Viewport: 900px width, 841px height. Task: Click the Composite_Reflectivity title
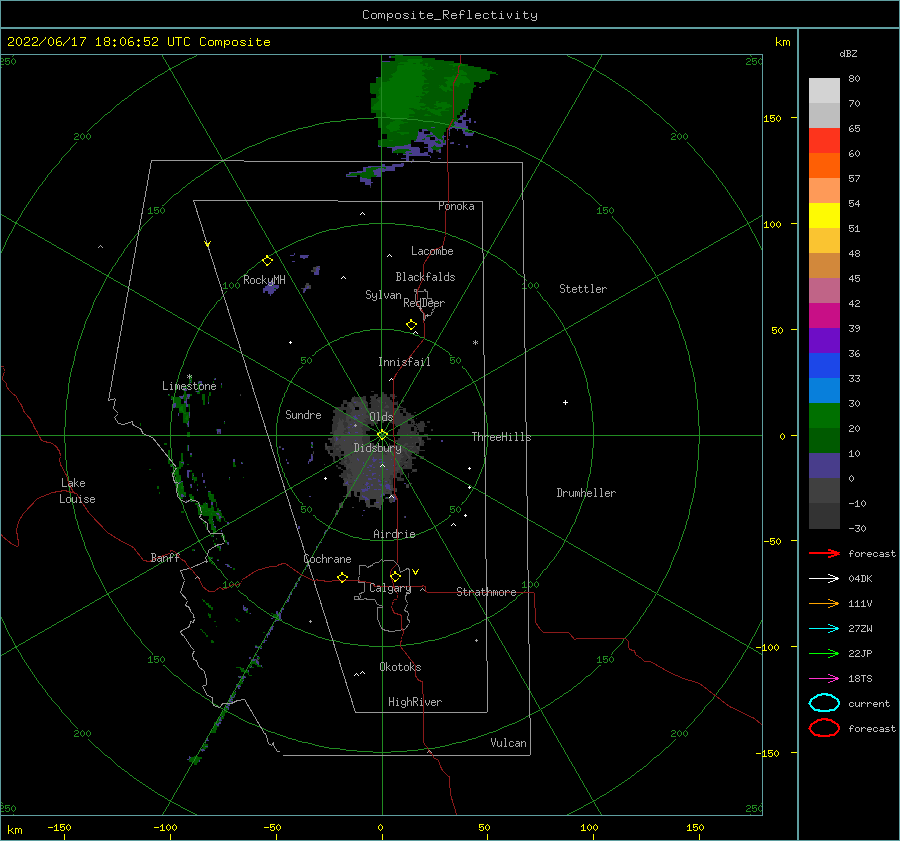(450, 15)
